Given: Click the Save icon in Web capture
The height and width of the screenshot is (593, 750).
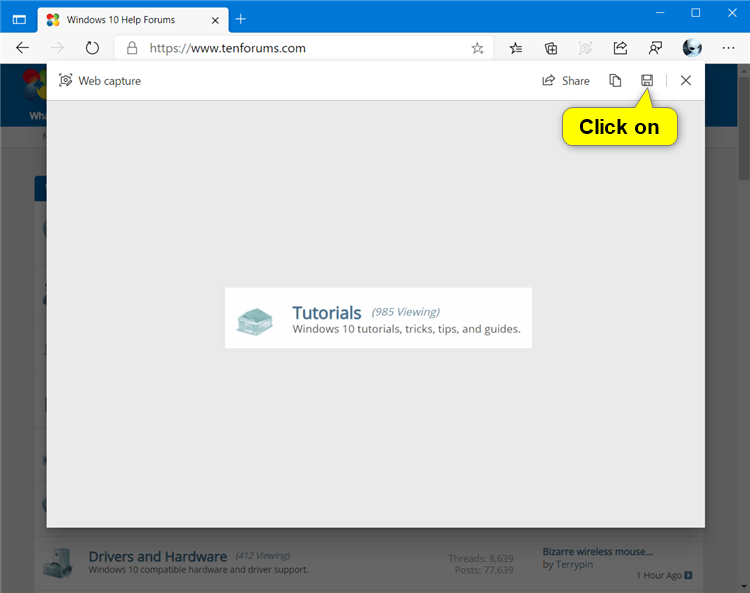Looking at the screenshot, I should click(x=647, y=80).
